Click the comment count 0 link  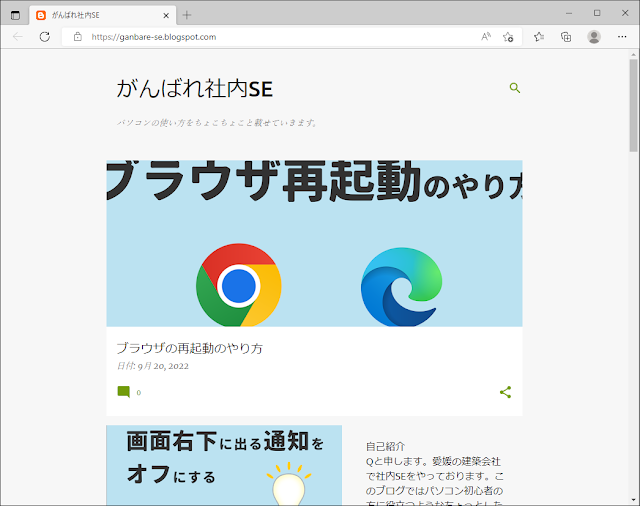click(x=139, y=393)
